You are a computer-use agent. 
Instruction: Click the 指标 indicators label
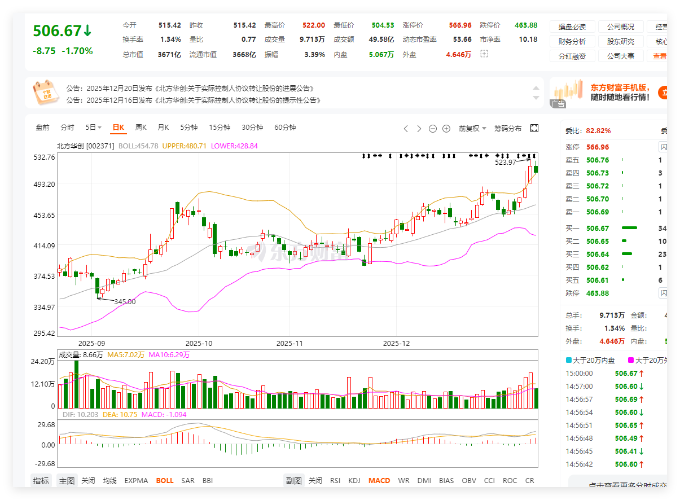(41, 480)
